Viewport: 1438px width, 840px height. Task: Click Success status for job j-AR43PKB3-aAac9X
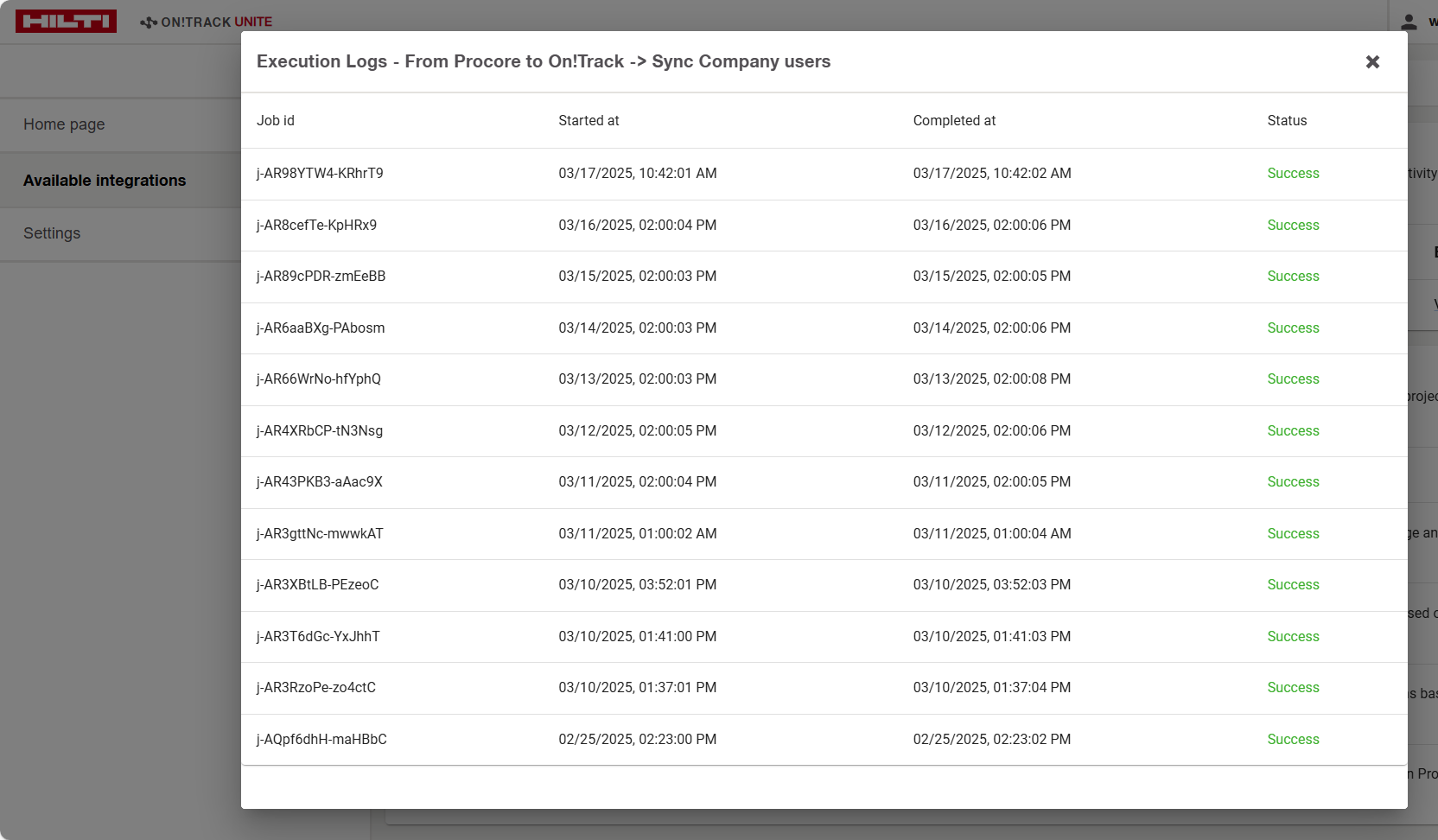click(x=1293, y=482)
